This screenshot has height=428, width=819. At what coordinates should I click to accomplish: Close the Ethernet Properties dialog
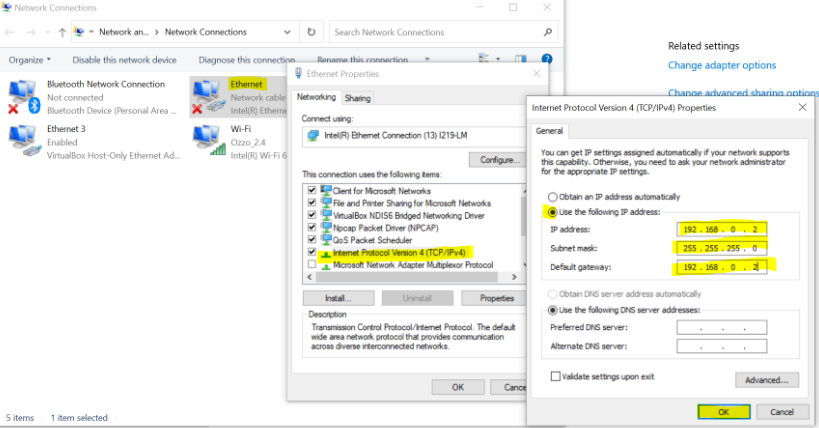pyautogui.click(x=536, y=74)
